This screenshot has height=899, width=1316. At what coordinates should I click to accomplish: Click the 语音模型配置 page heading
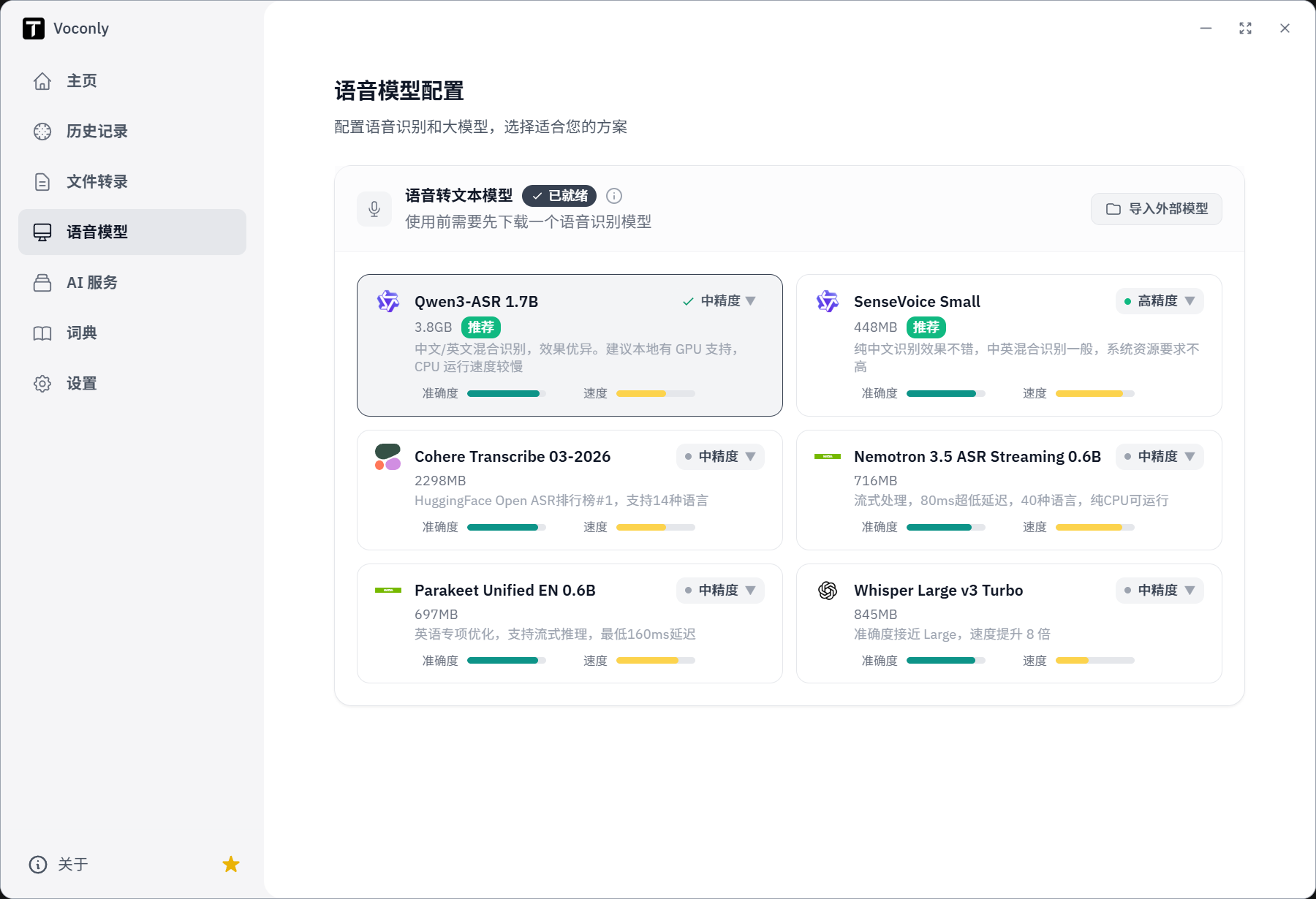399,91
